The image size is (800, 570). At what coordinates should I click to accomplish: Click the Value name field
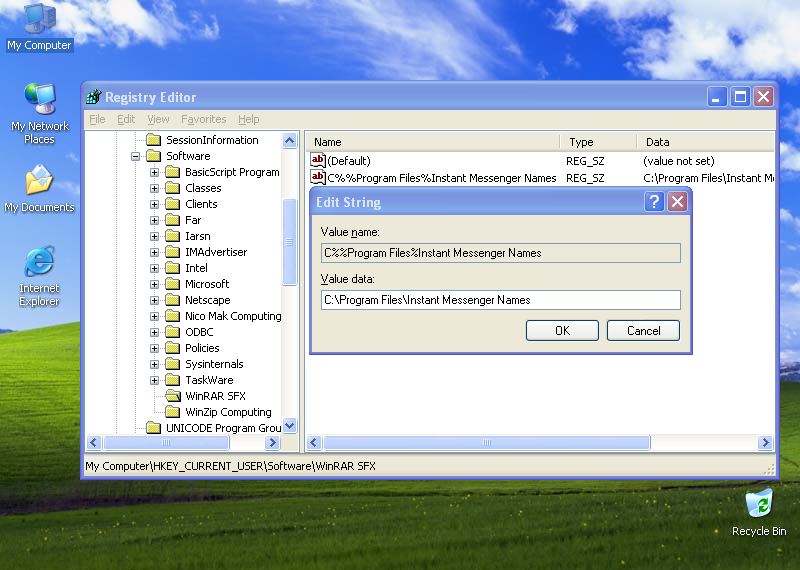[501, 253]
